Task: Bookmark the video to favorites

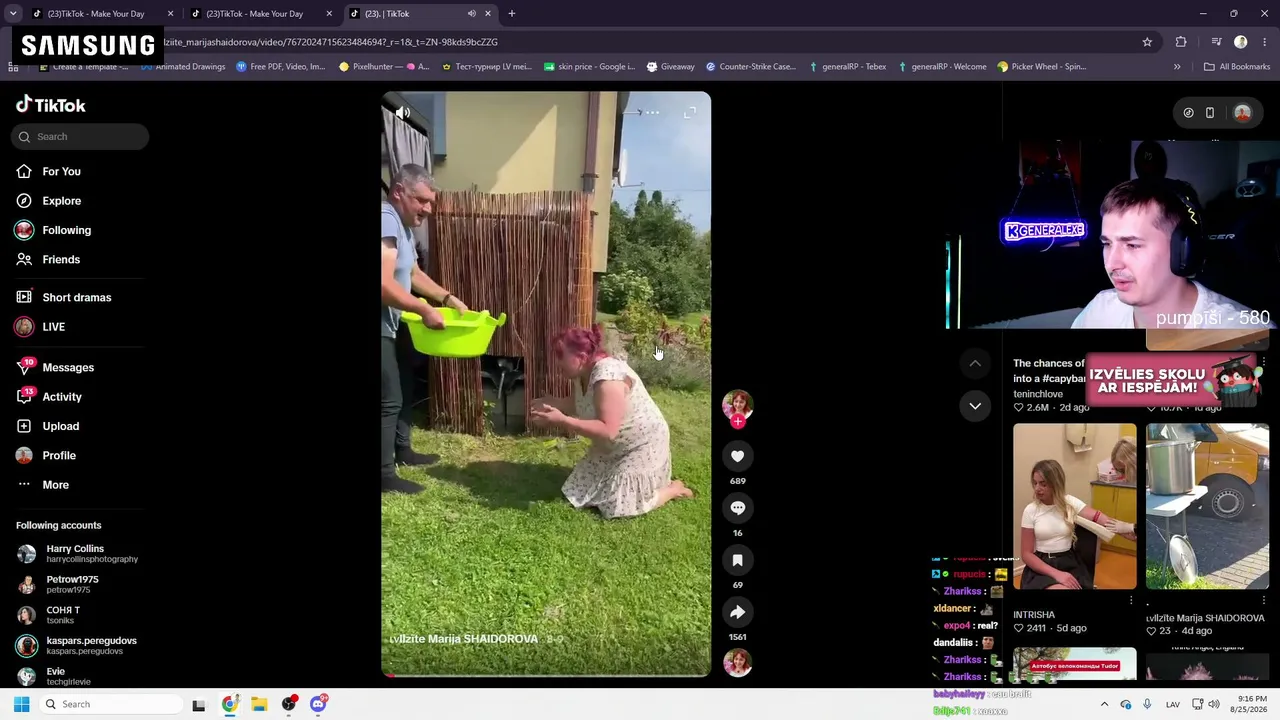Action: point(738,560)
